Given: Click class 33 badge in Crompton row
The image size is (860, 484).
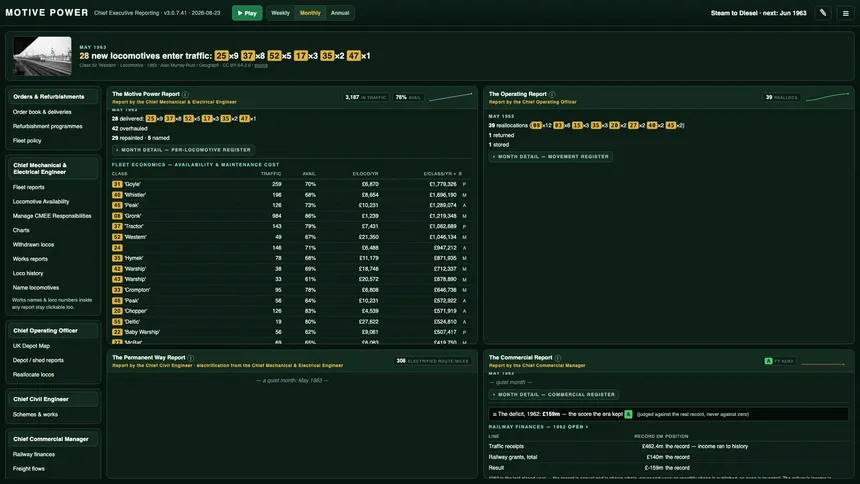Looking at the screenshot, I should [117, 290].
